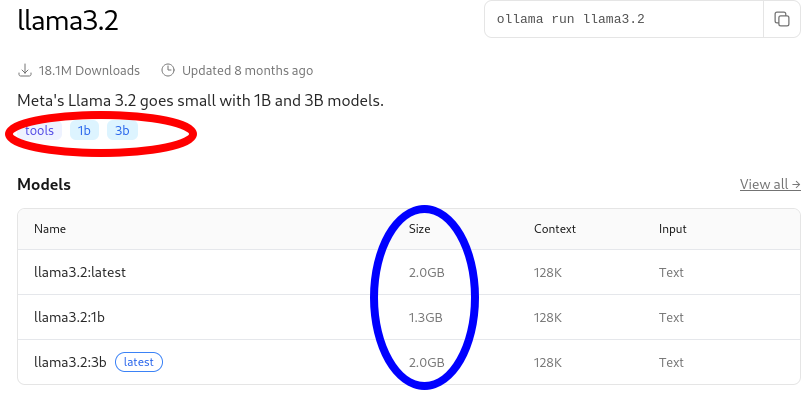Click the downloads arrow icon

point(25,70)
